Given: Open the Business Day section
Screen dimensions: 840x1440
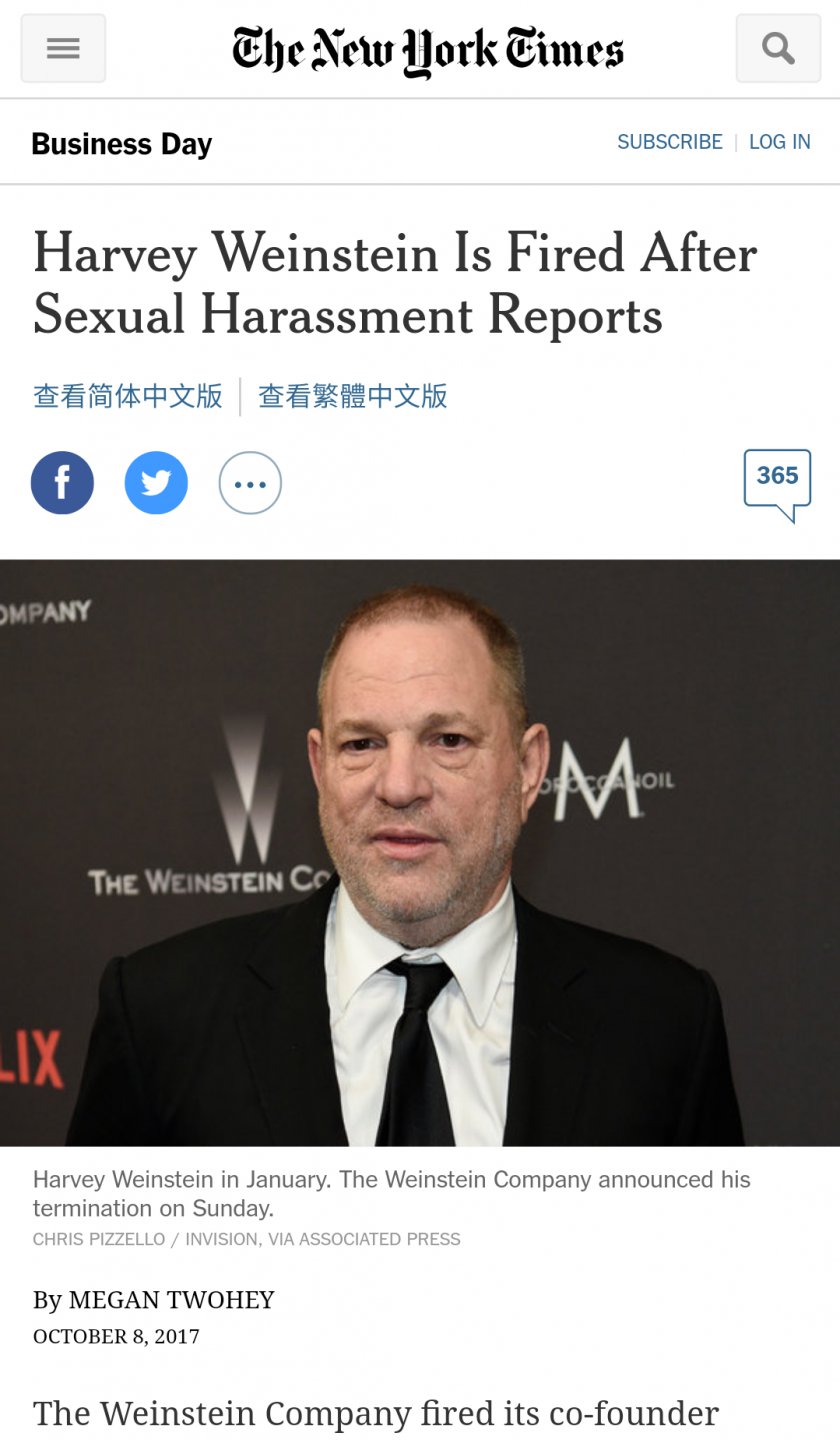Looking at the screenshot, I should coord(122,144).
